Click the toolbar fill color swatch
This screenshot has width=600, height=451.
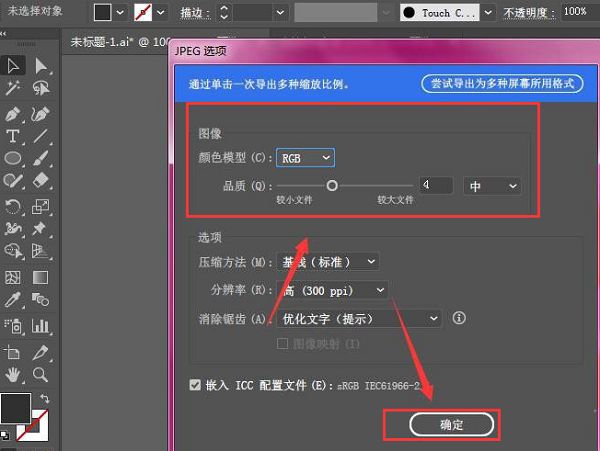click(x=15, y=408)
